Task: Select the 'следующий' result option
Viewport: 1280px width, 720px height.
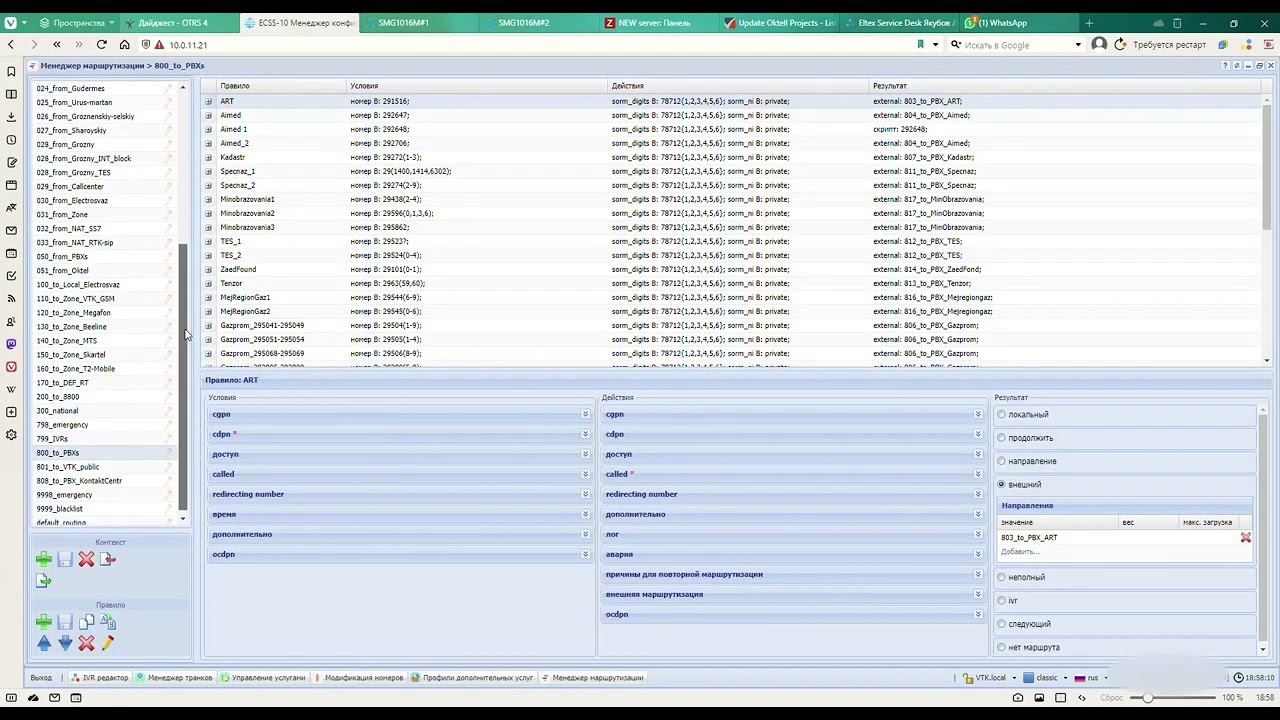Action: (x=1001, y=624)
